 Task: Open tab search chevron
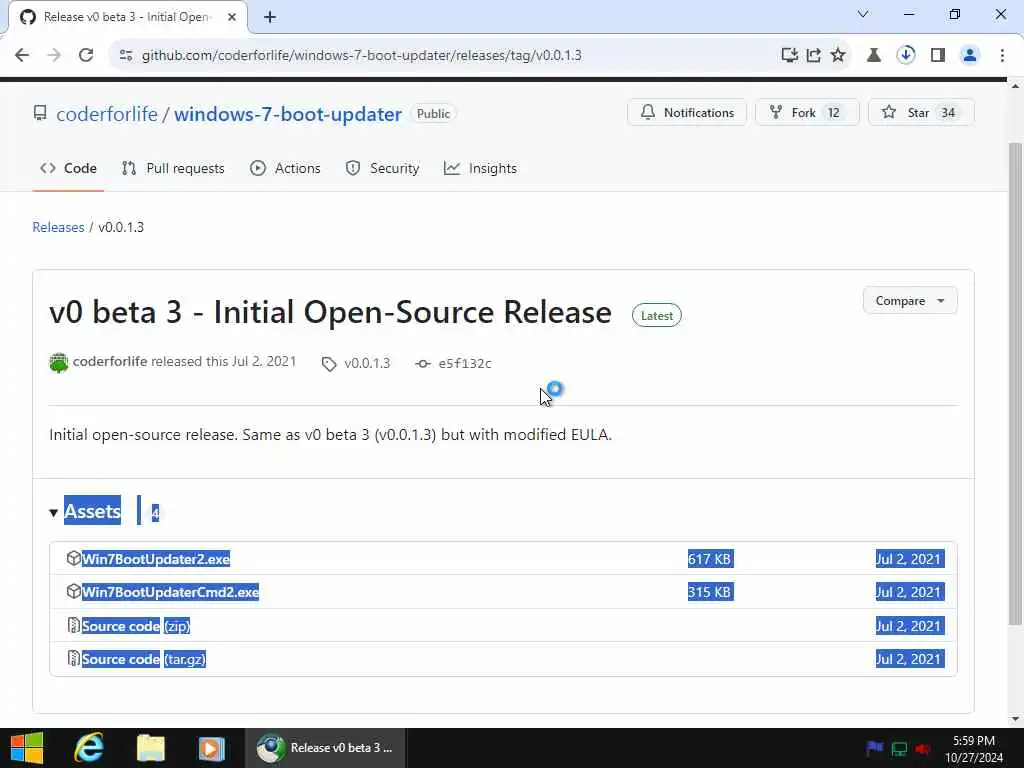[863, 14]
